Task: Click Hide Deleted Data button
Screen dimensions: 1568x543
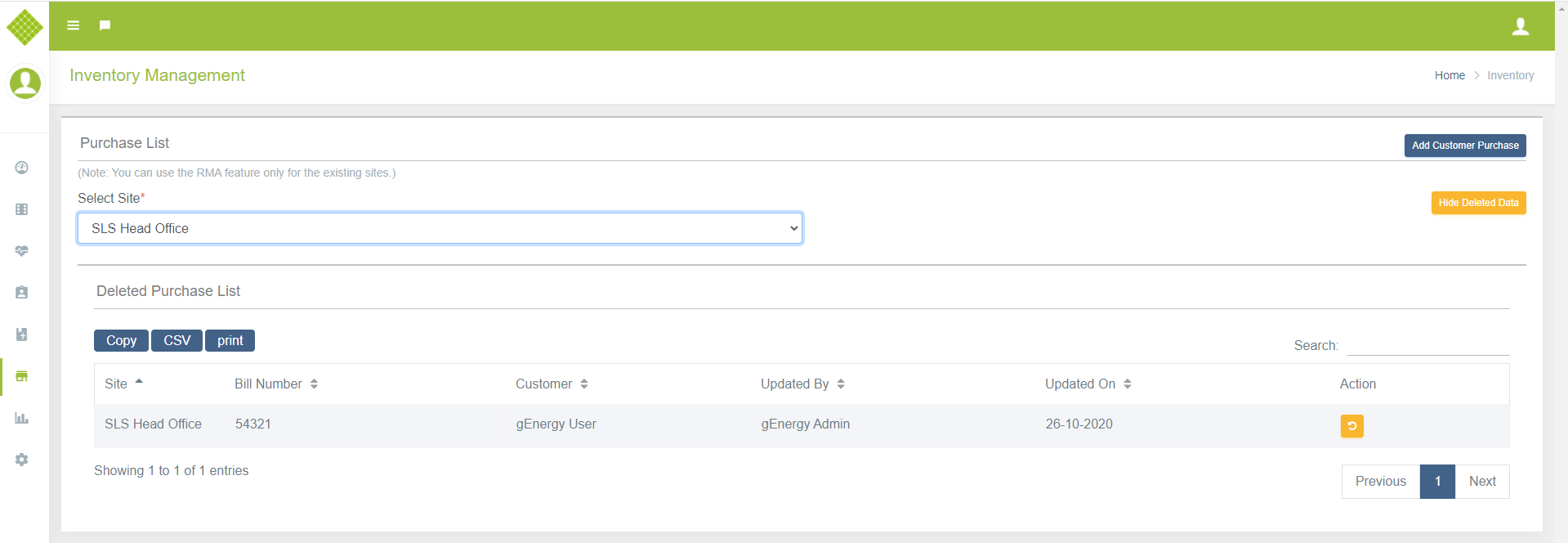Action: point(1478,203)
